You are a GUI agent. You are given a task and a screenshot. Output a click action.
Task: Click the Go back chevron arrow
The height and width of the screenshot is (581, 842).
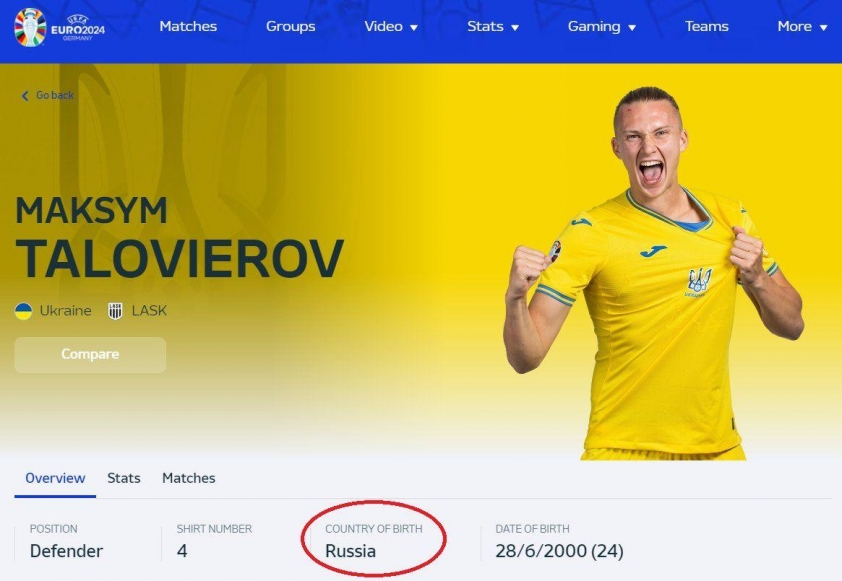[25, 96]
